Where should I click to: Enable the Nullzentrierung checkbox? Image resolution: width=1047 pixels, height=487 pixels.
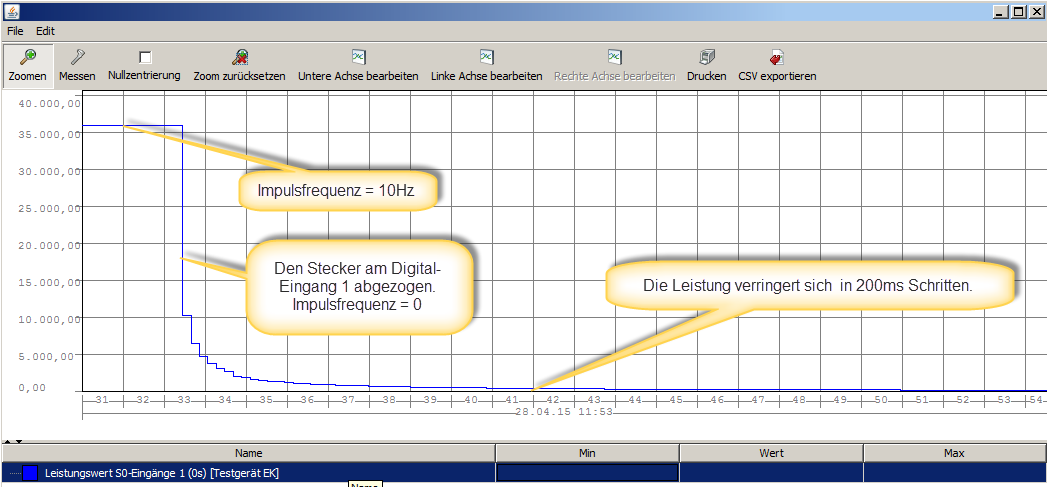145,58
